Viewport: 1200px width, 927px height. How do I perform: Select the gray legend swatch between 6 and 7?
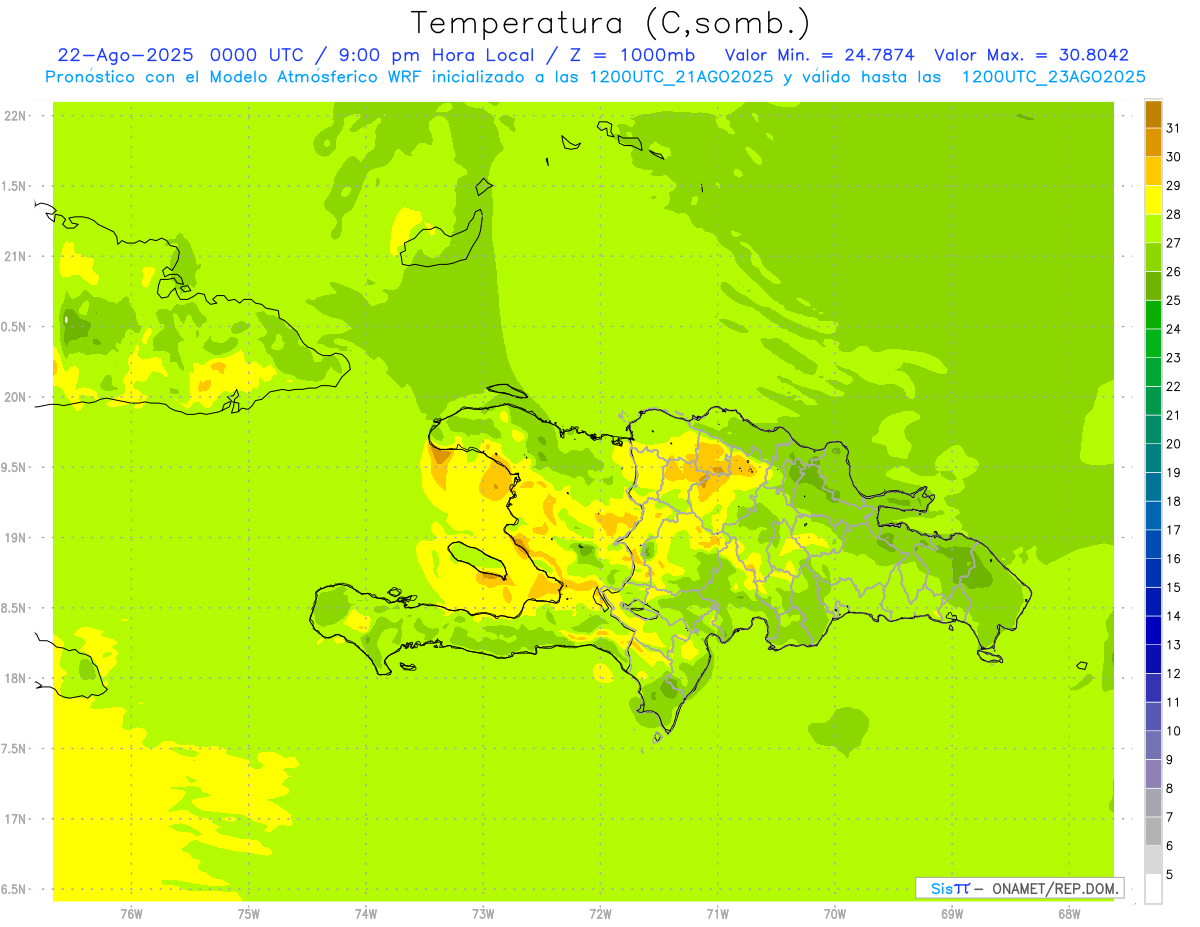point(1153,831)
